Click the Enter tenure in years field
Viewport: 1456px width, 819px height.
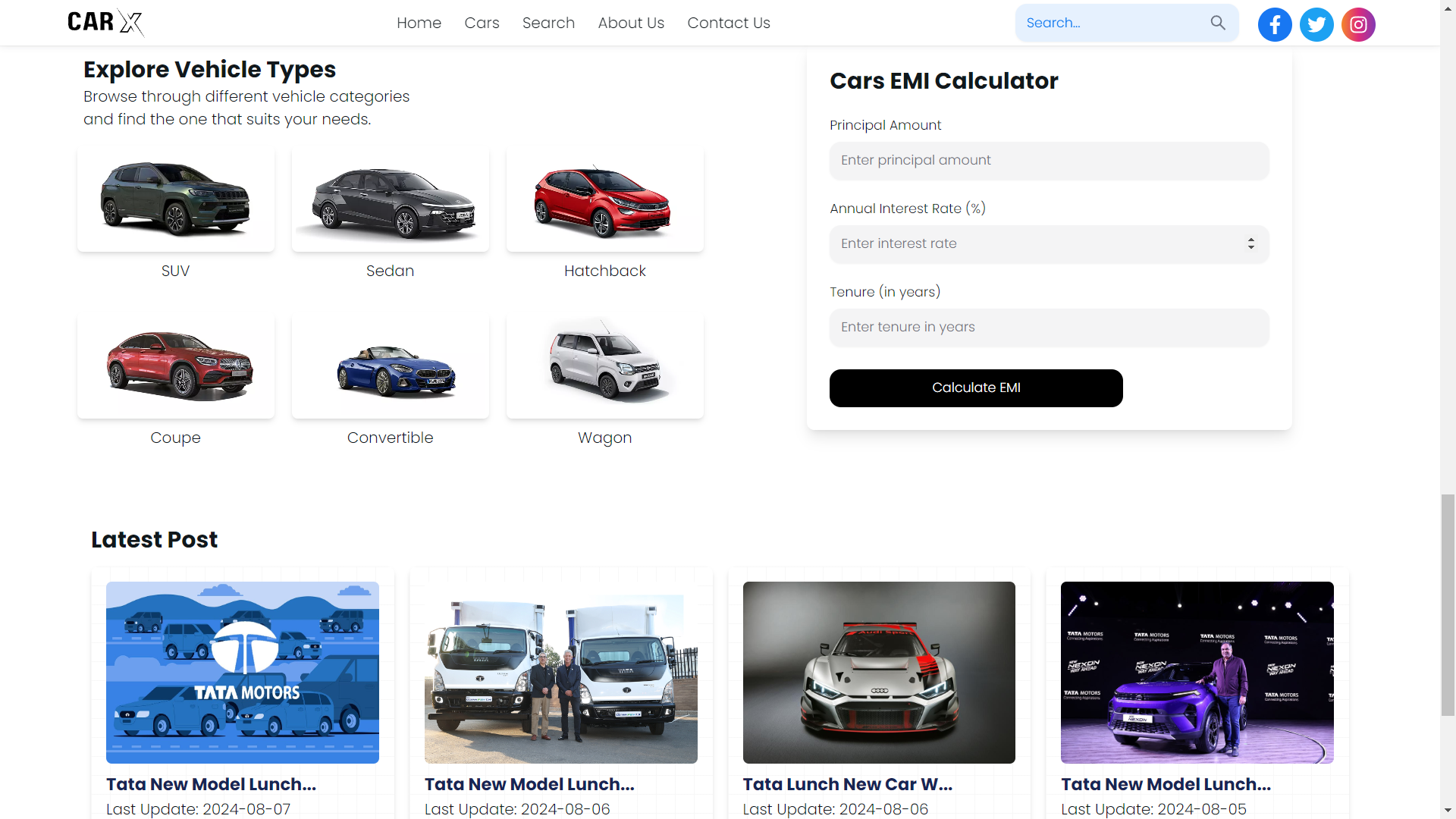(x=1049, y=327)
